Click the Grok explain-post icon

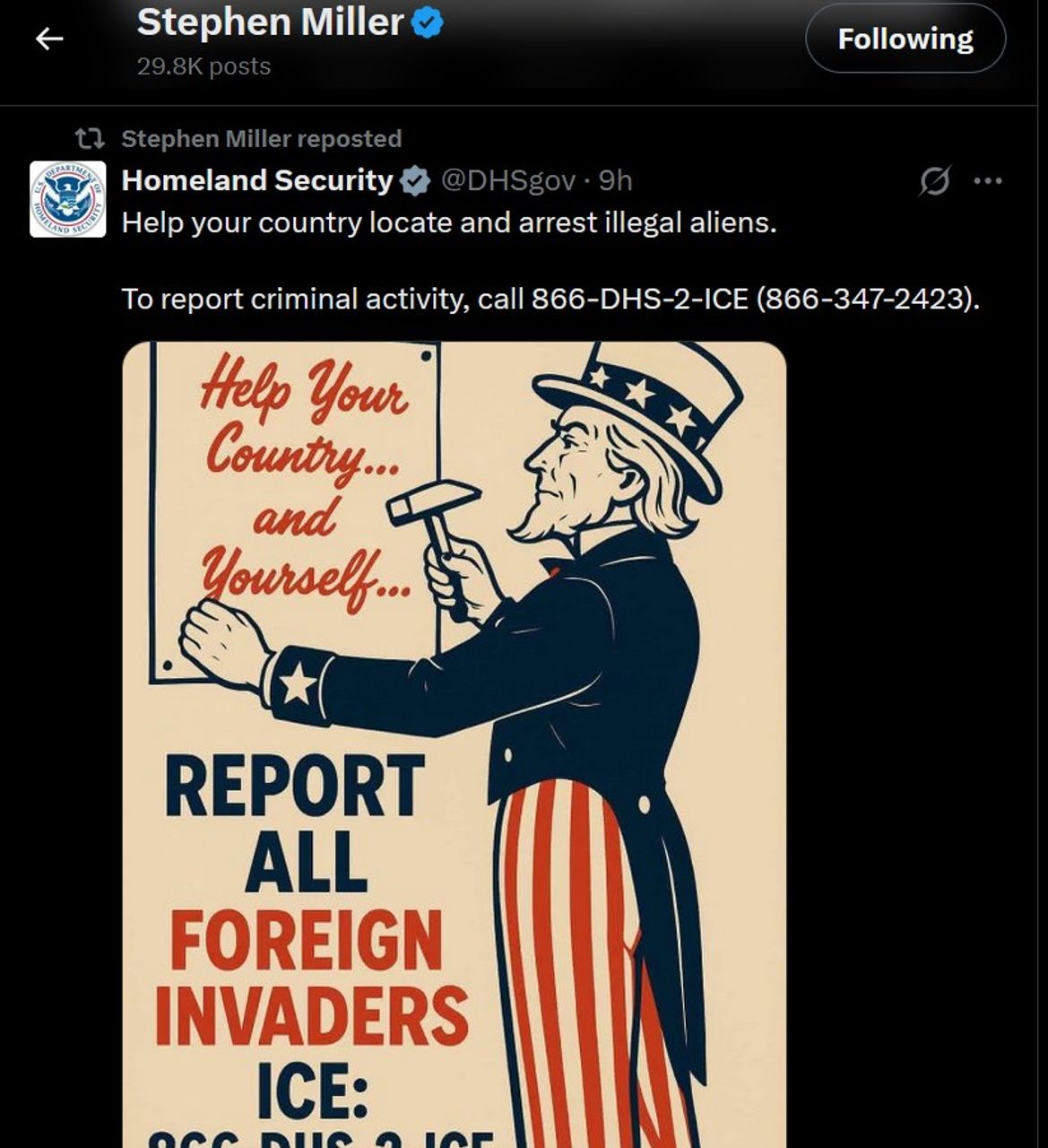(x=934, y=181)
